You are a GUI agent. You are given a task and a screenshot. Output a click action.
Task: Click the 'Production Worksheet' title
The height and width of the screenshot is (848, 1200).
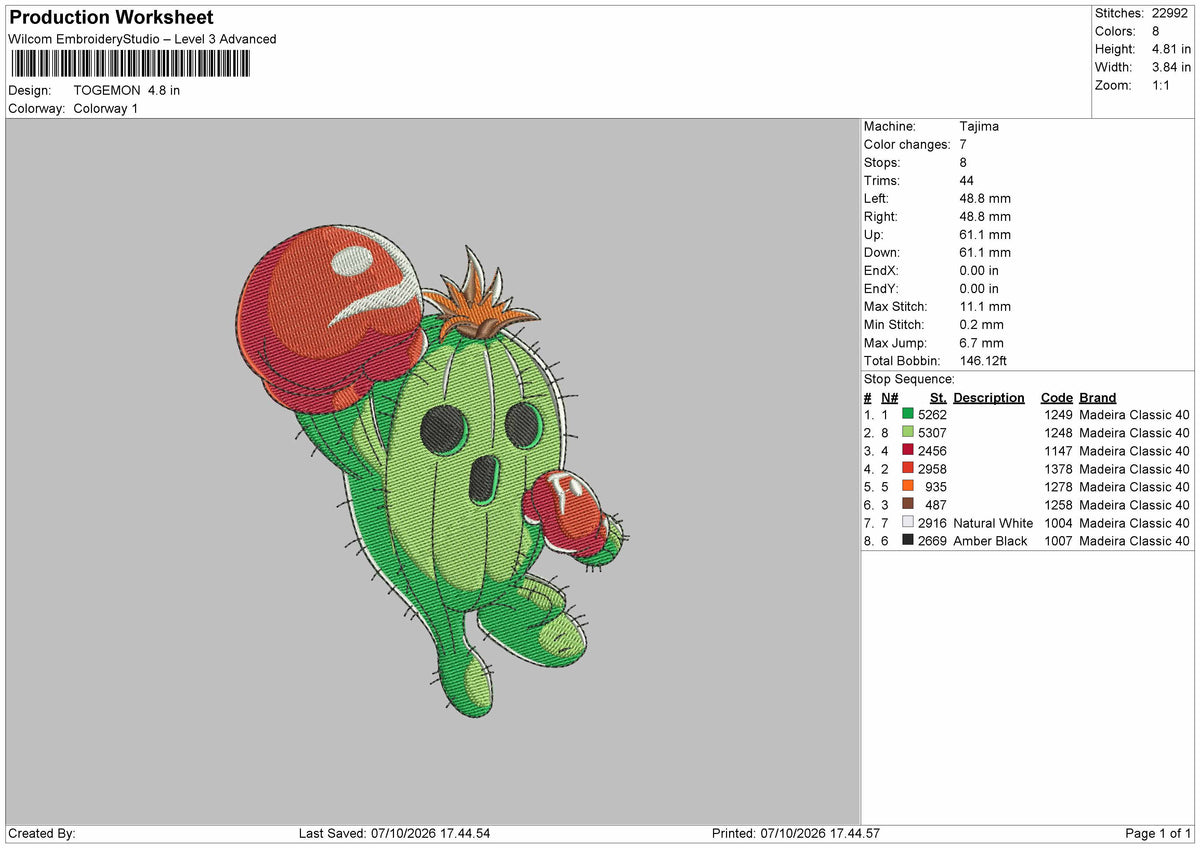pyautogui.click(x=111, y=18)
